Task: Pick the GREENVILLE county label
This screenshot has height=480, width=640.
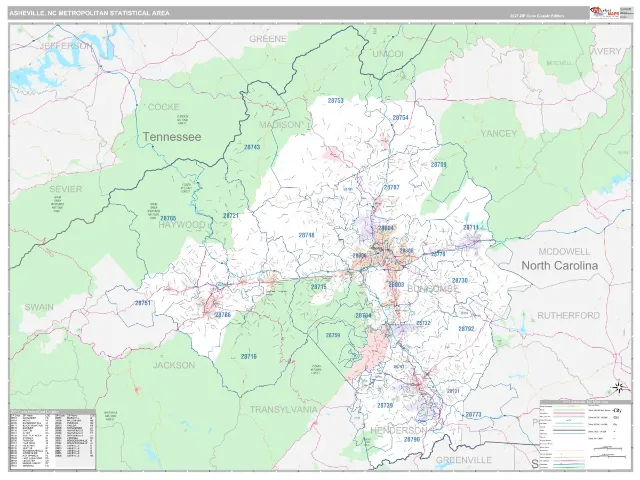Action: pyautogui.click(x=464, y=460)
